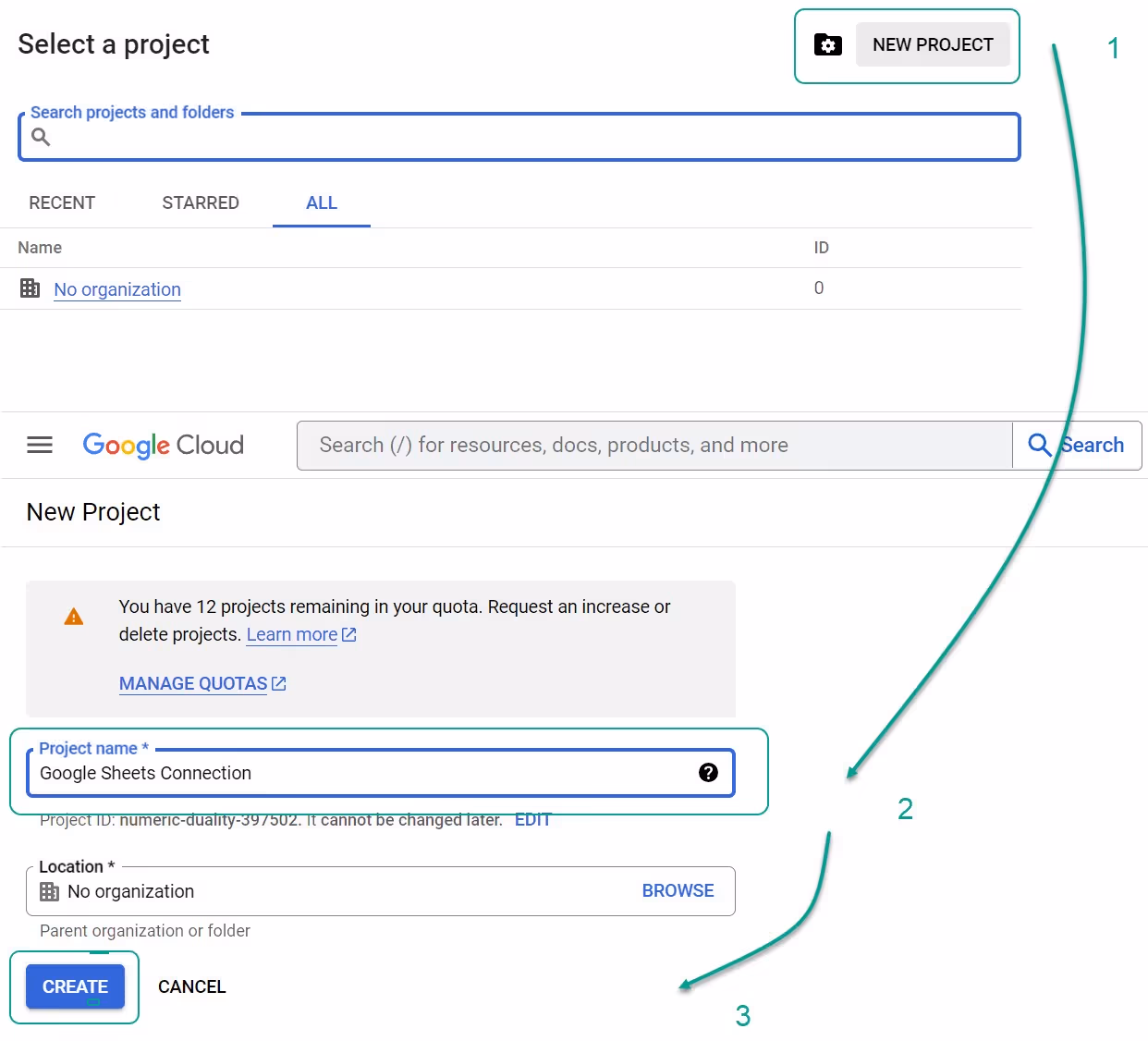Follow the Learn more link
This screenshot has height=1041, width=1148.
tap(292, 634)
